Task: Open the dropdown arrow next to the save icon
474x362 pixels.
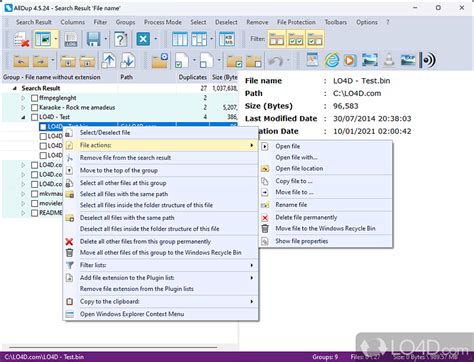Action: (106, 39)
